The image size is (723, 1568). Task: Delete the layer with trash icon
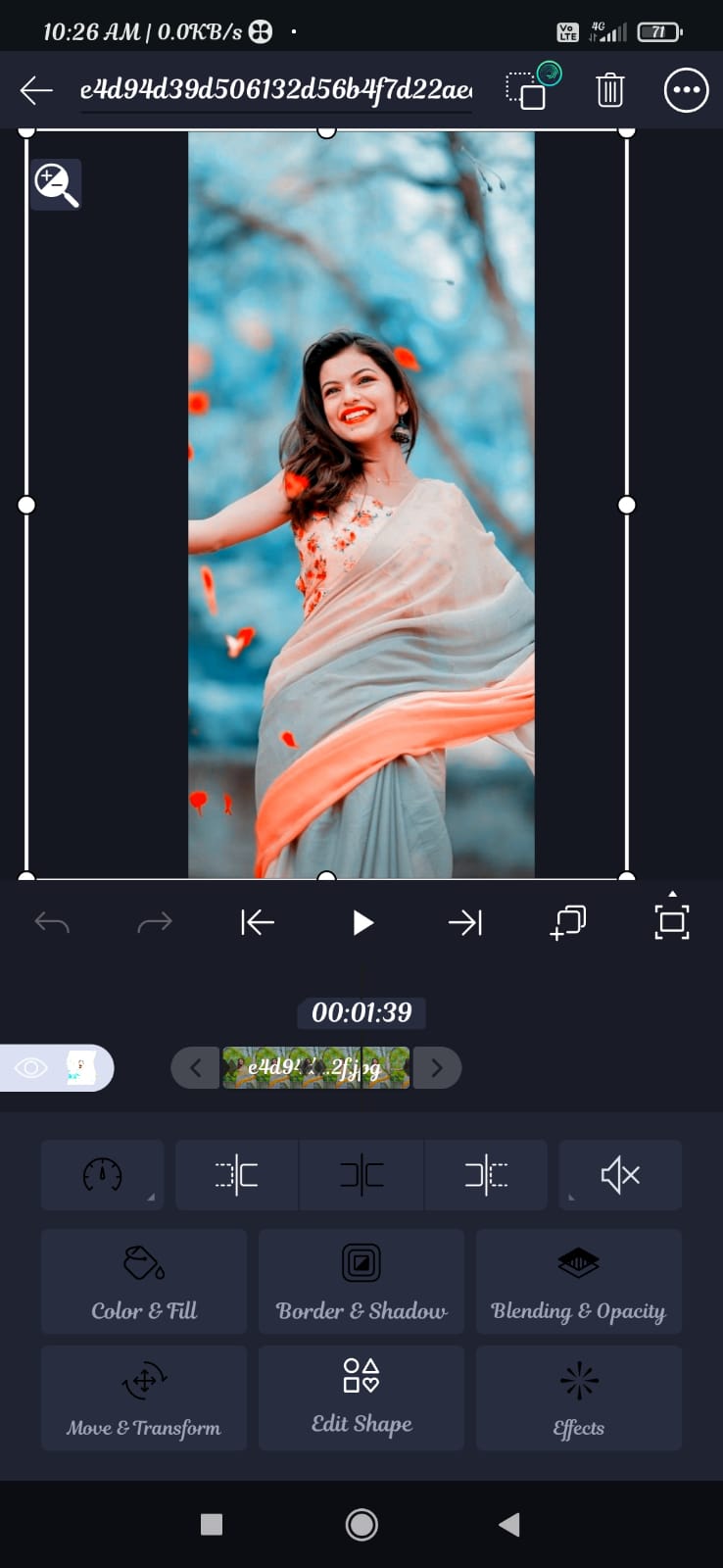click(609, 91)
